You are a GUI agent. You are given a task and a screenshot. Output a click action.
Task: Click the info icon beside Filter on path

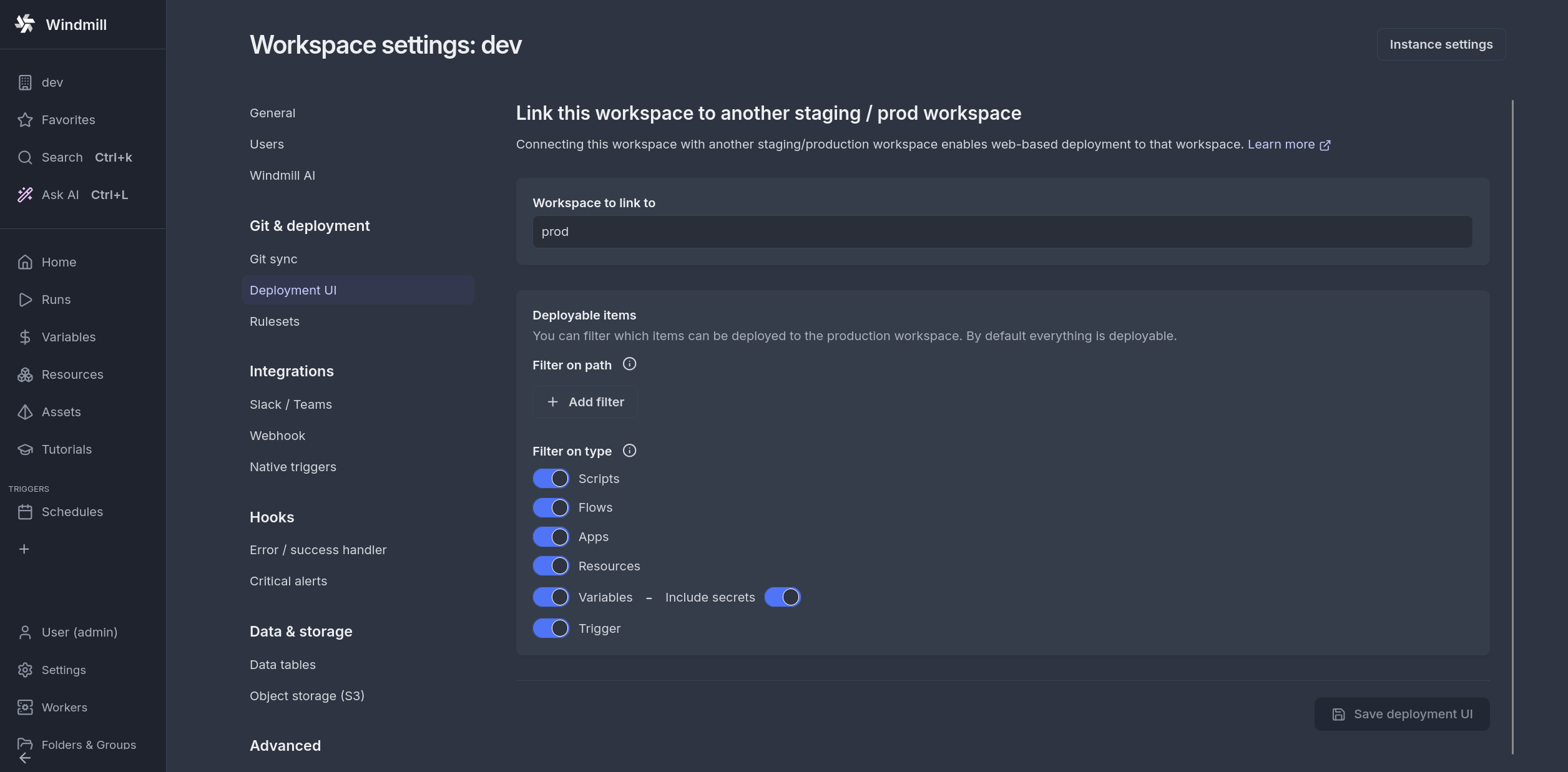coord(629,364)
